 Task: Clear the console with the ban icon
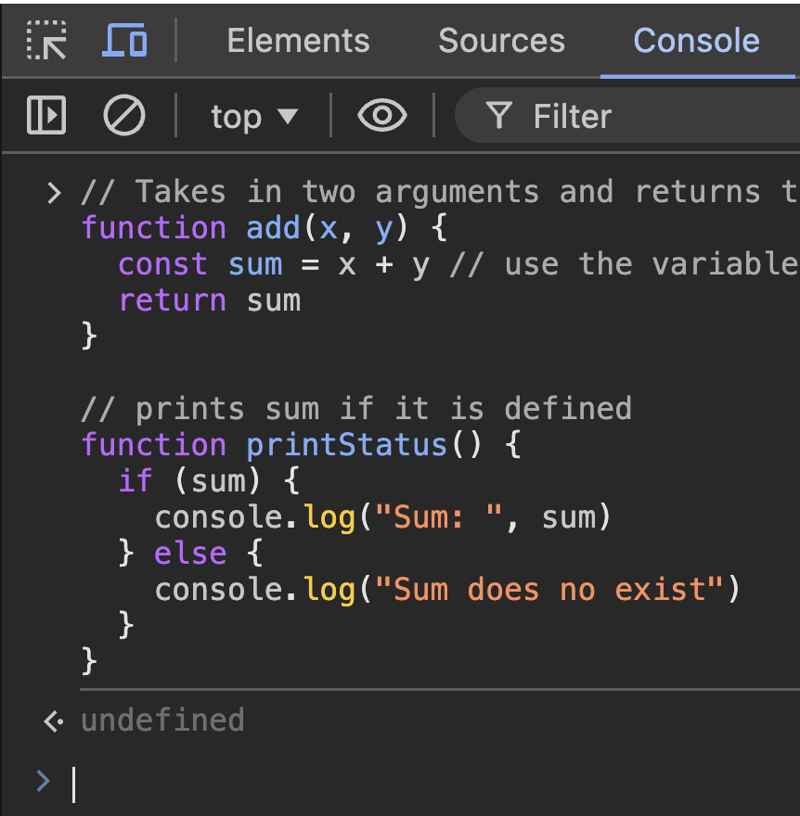pyautogui.click(x=124, y=115)
